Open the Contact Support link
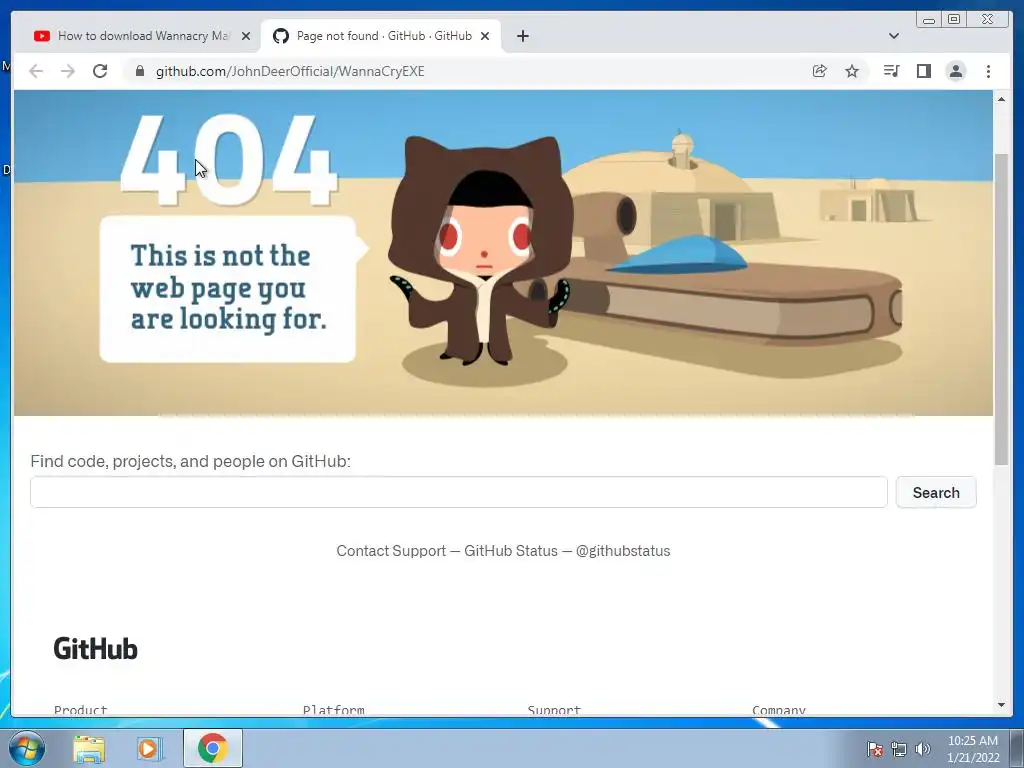This screenshot has height=768, width=1024. 391,551
